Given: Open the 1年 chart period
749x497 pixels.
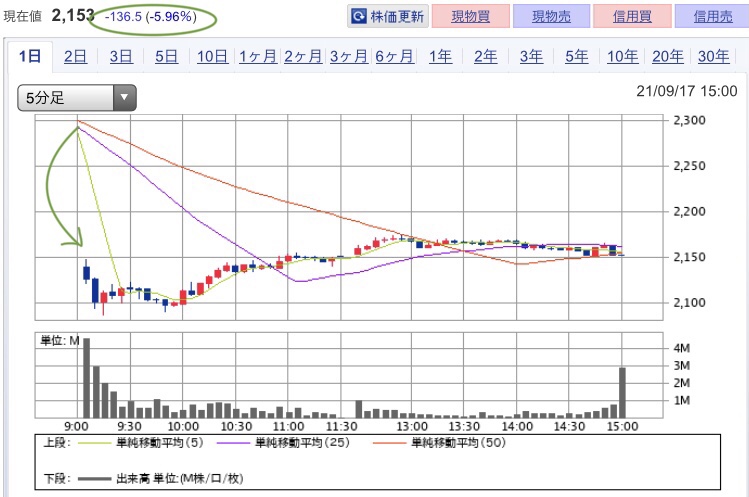Looking at the screenshot, I should [440, 56].
